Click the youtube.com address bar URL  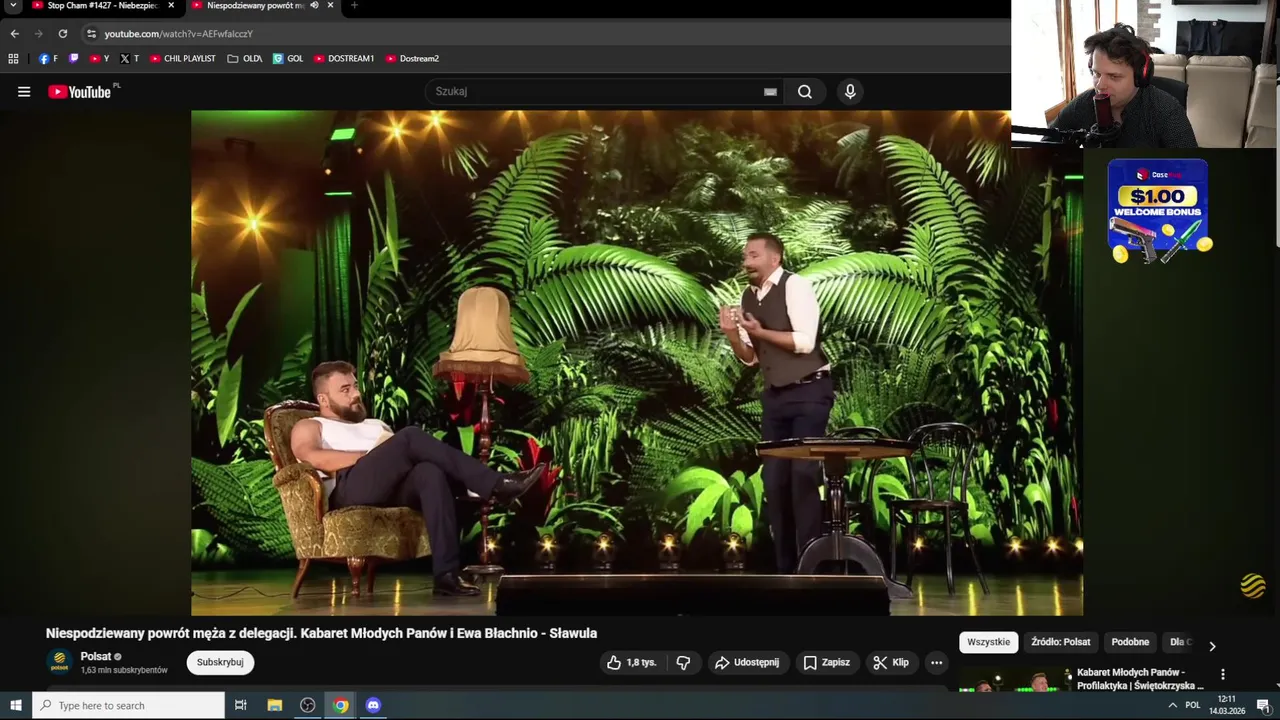pos(178,34)
